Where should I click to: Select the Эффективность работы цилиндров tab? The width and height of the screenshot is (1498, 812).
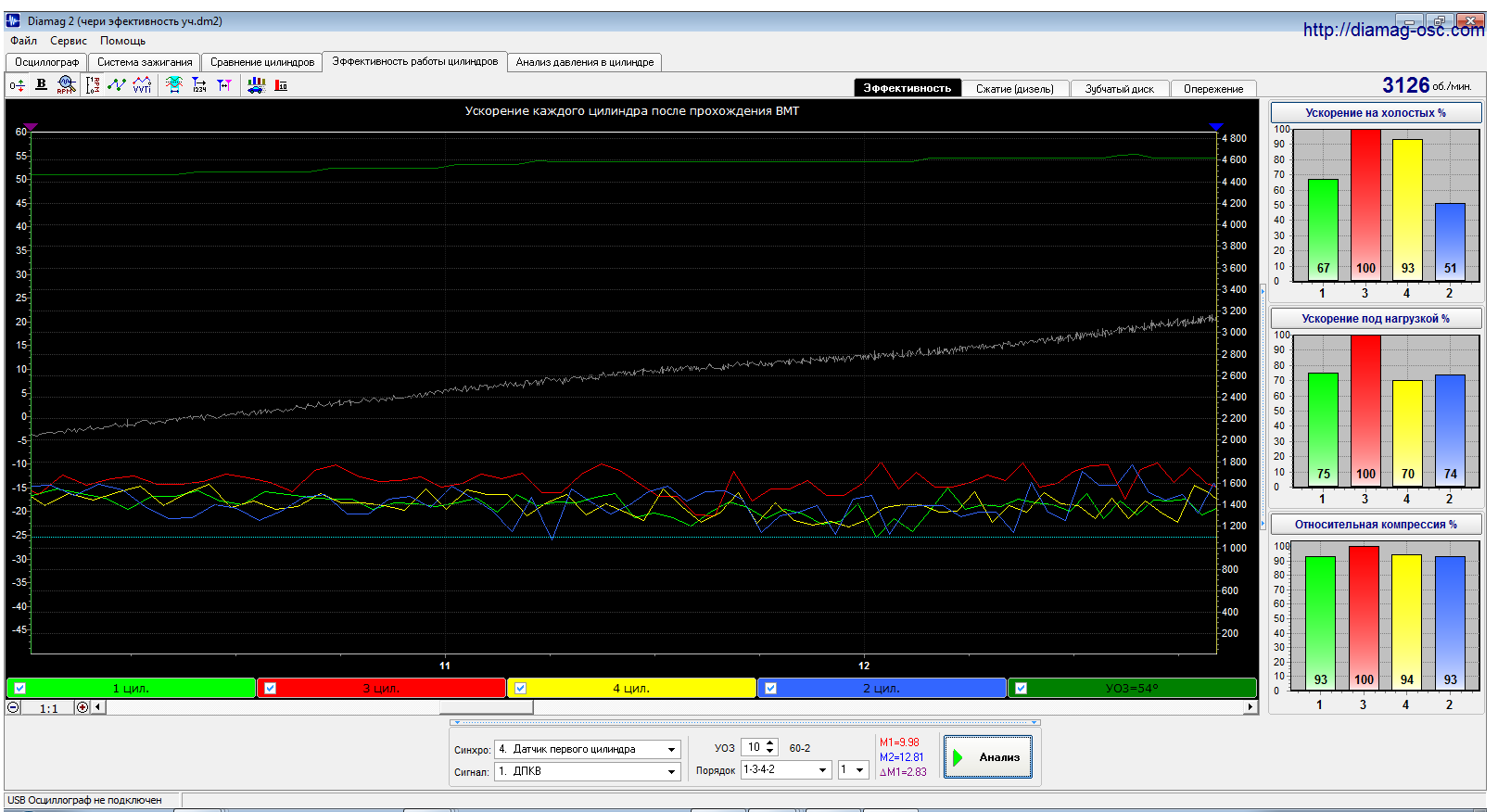pyautogui.click(x=415, y=61)
